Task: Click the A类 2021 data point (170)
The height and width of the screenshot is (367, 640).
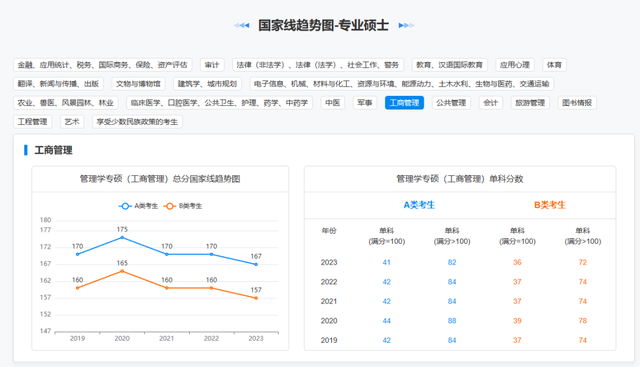Action: (167, 254)
